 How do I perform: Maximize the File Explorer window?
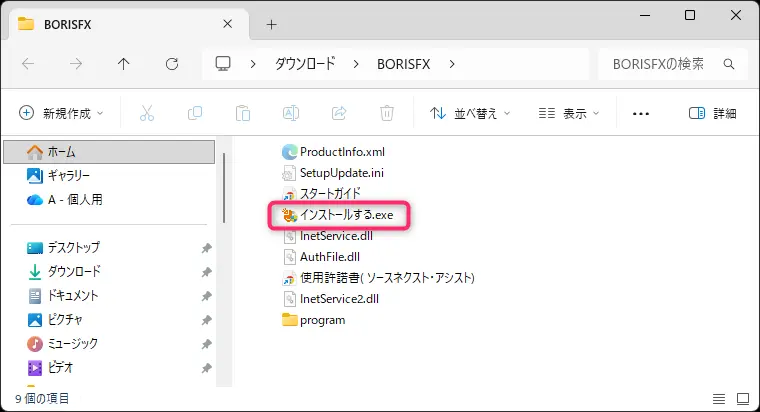pyautogui.click(x=690, y=16)
